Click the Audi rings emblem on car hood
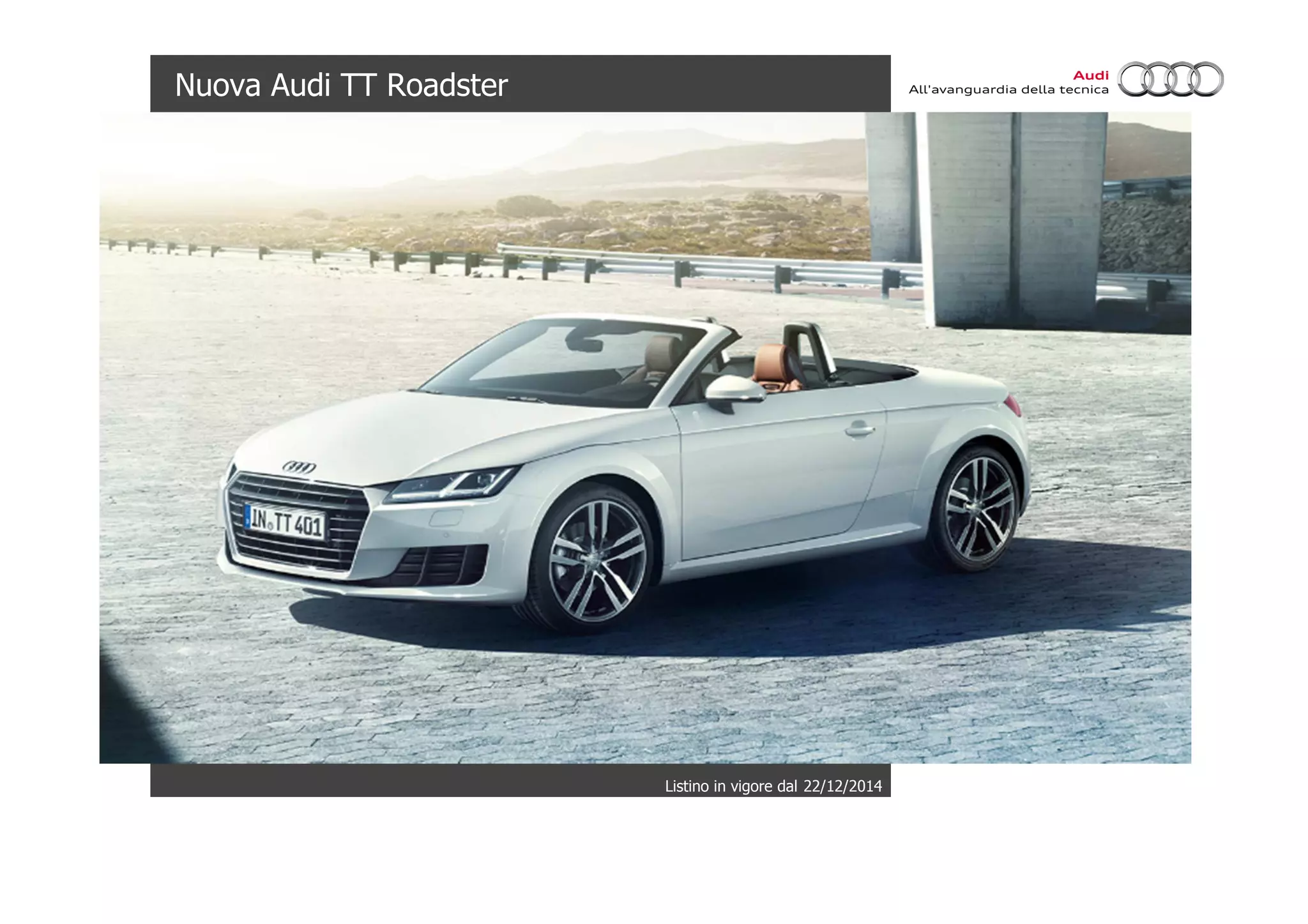The image size is (1308, 924). click(x=299, y=467)
